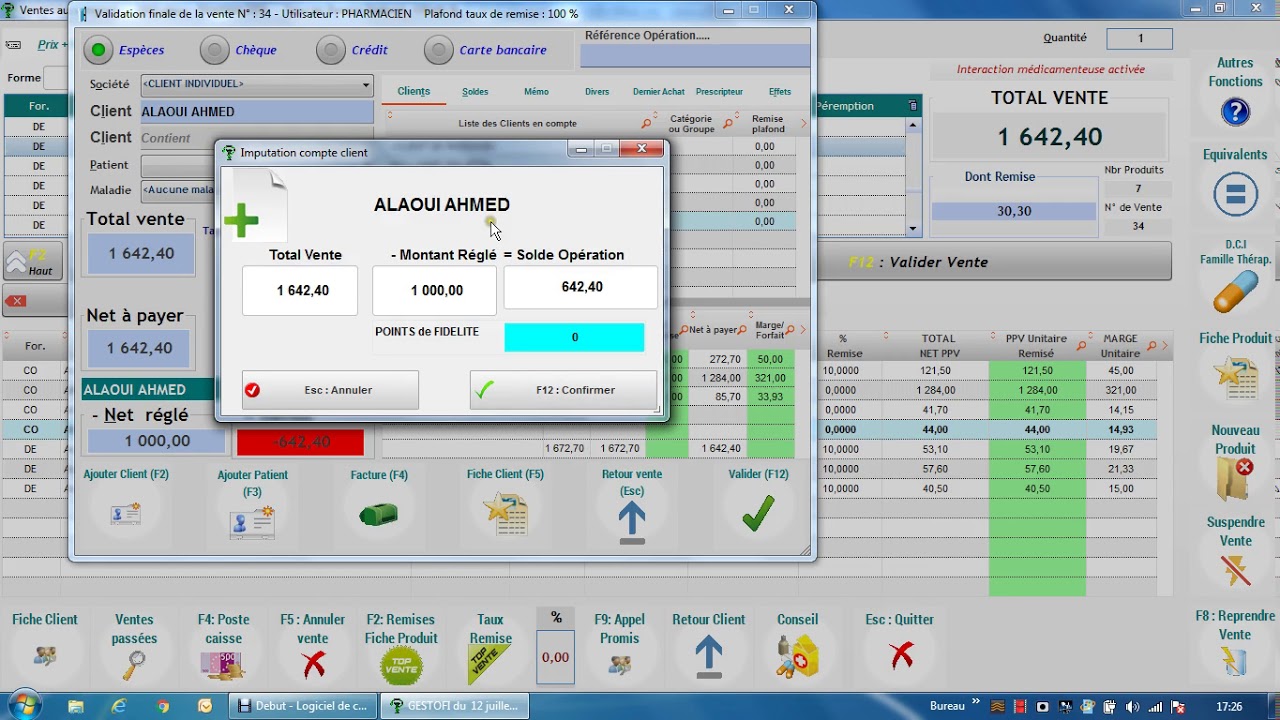Click the Retour vente (Esc) arrow icon
This screenshot has width=1280, height=720.
pyautogui.click(x=632, y=522)
